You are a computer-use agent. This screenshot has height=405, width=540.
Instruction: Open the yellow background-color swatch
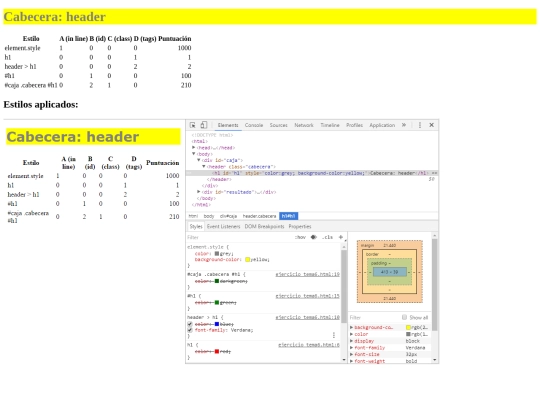point(247,259)
